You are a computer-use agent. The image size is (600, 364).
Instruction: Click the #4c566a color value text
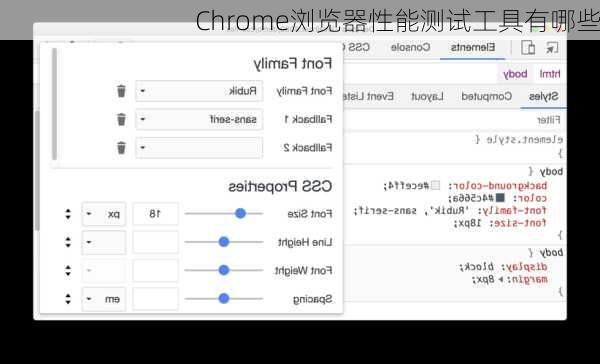pos(473,198)
